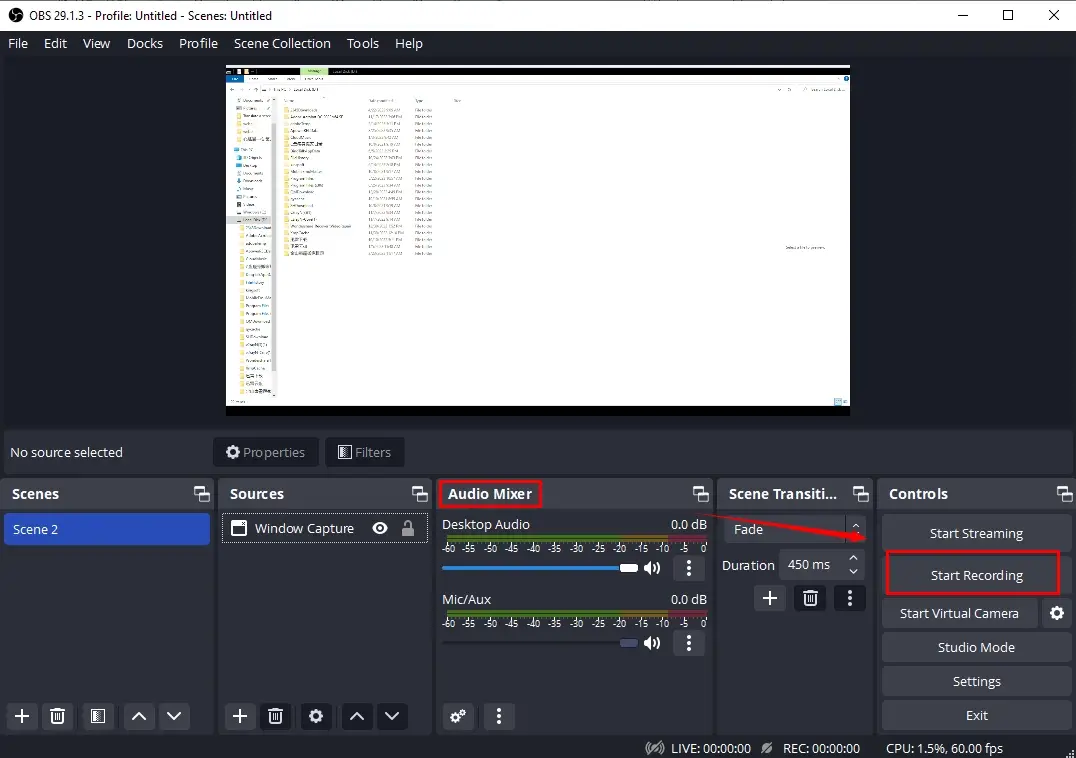Add a new scene transition
The image size is (1076, 758).
click(770, 598)
